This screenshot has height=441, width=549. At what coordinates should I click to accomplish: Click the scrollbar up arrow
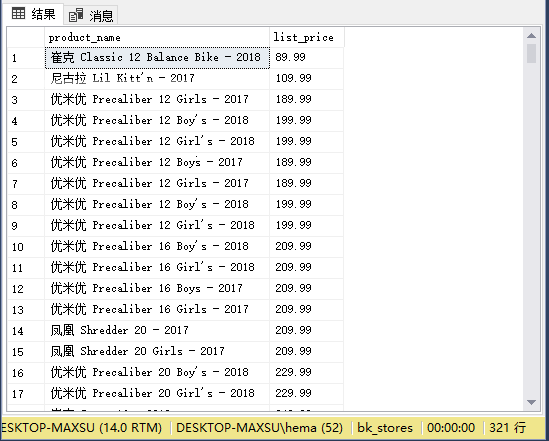[531, 35]
